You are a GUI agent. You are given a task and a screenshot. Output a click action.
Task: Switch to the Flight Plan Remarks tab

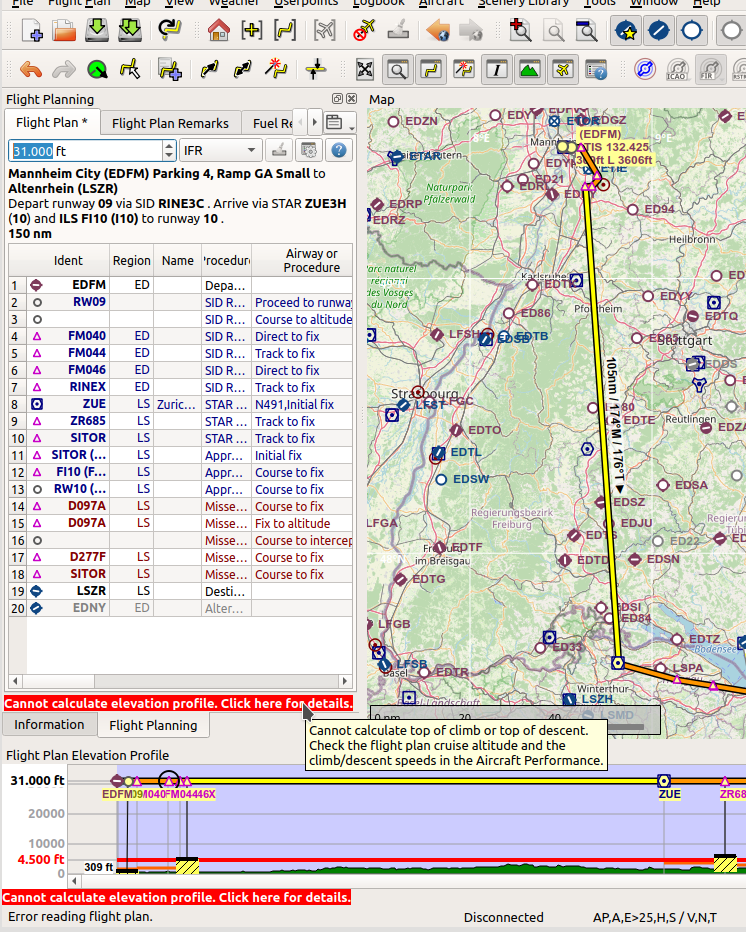pyautogui.click(x=170, y=123)
